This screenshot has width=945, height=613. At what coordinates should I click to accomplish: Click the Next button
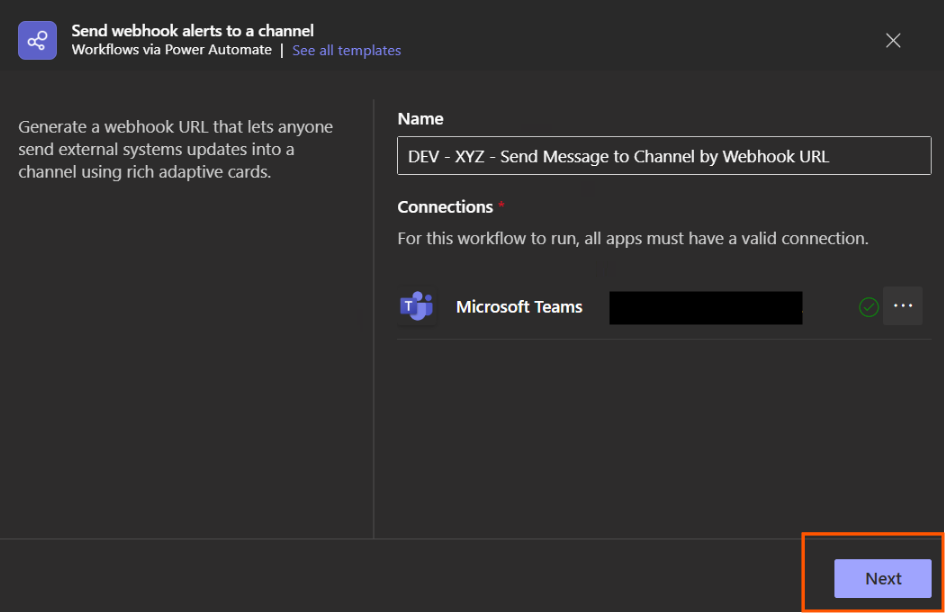[x=883, y=579]
